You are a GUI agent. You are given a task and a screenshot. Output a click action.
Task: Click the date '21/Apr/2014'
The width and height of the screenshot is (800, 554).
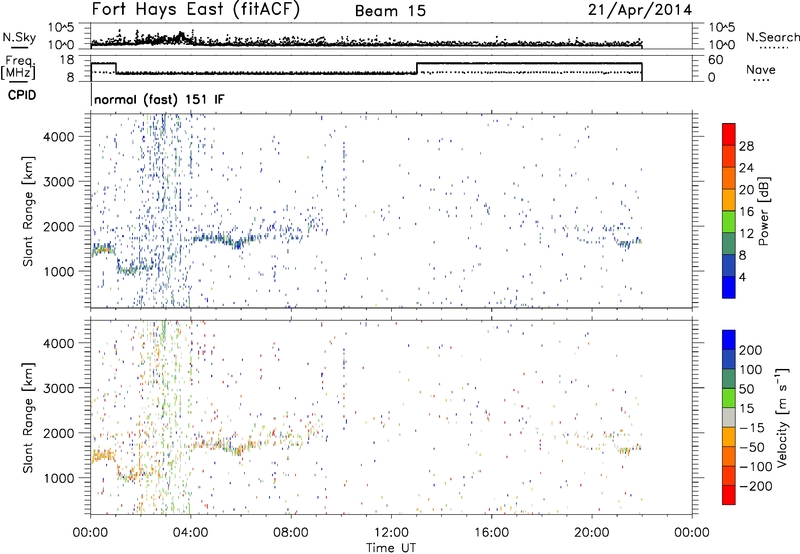(640, 10)
